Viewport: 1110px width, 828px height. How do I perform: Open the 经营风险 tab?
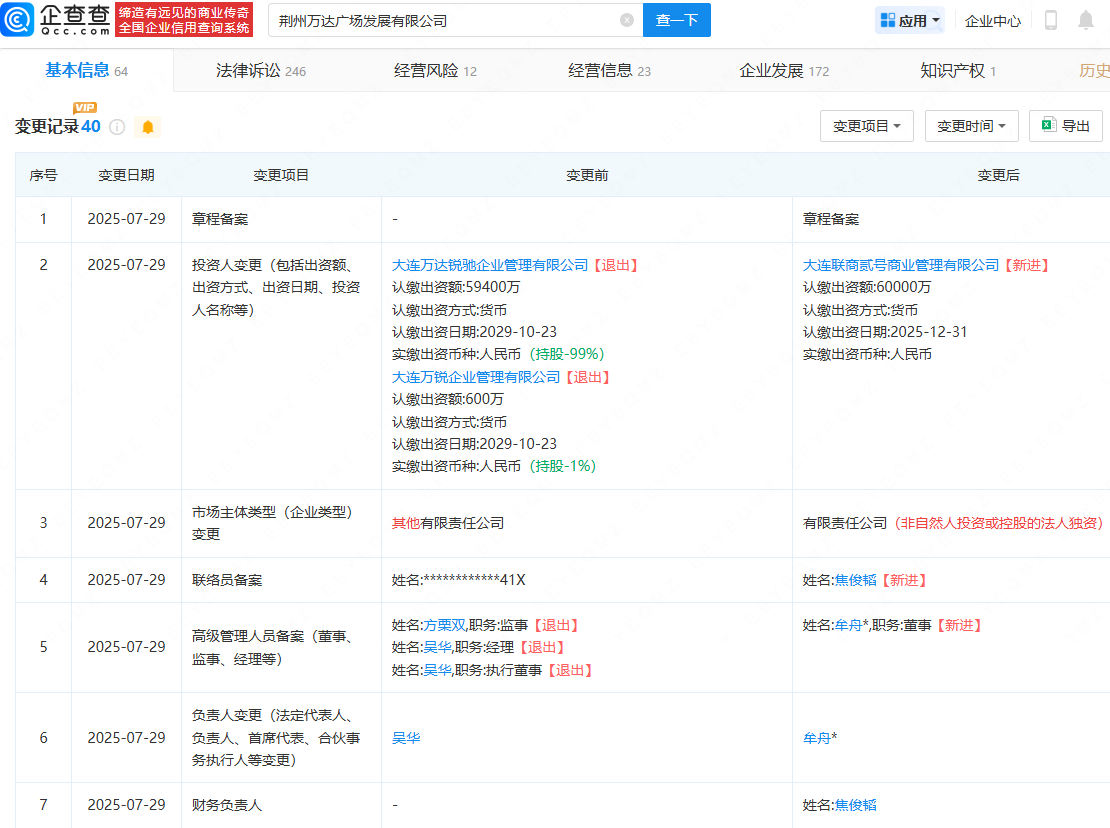click(x=435, y=71)
